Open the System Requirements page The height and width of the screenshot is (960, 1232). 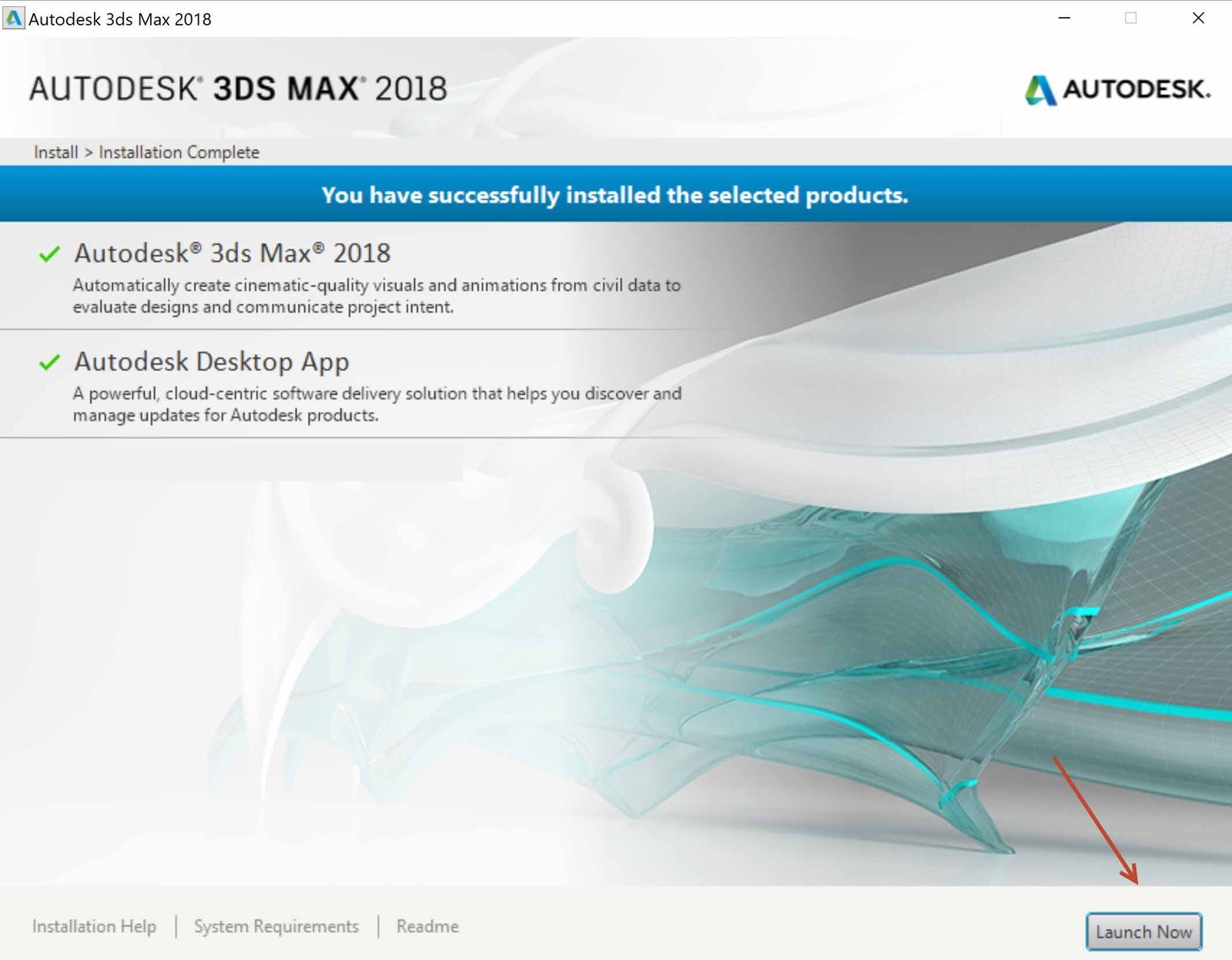pyautogui.click(x=276, y=926)
